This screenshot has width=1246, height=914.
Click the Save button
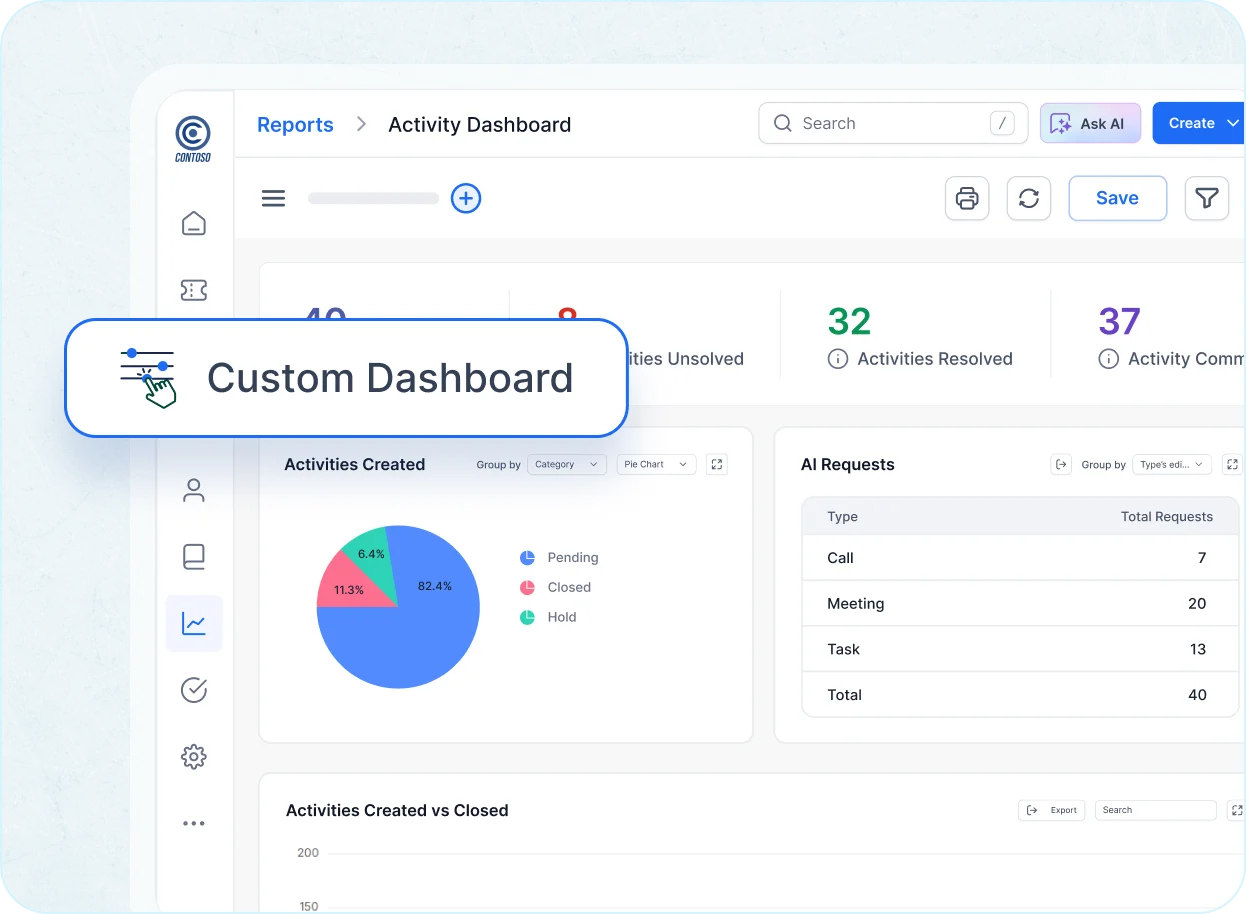point(1117,198)
